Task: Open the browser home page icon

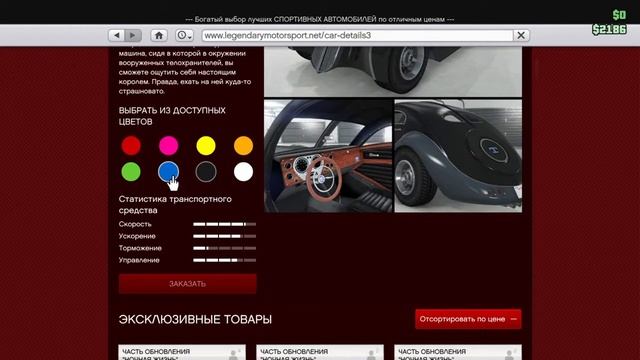Action: (x=159, y=36)
